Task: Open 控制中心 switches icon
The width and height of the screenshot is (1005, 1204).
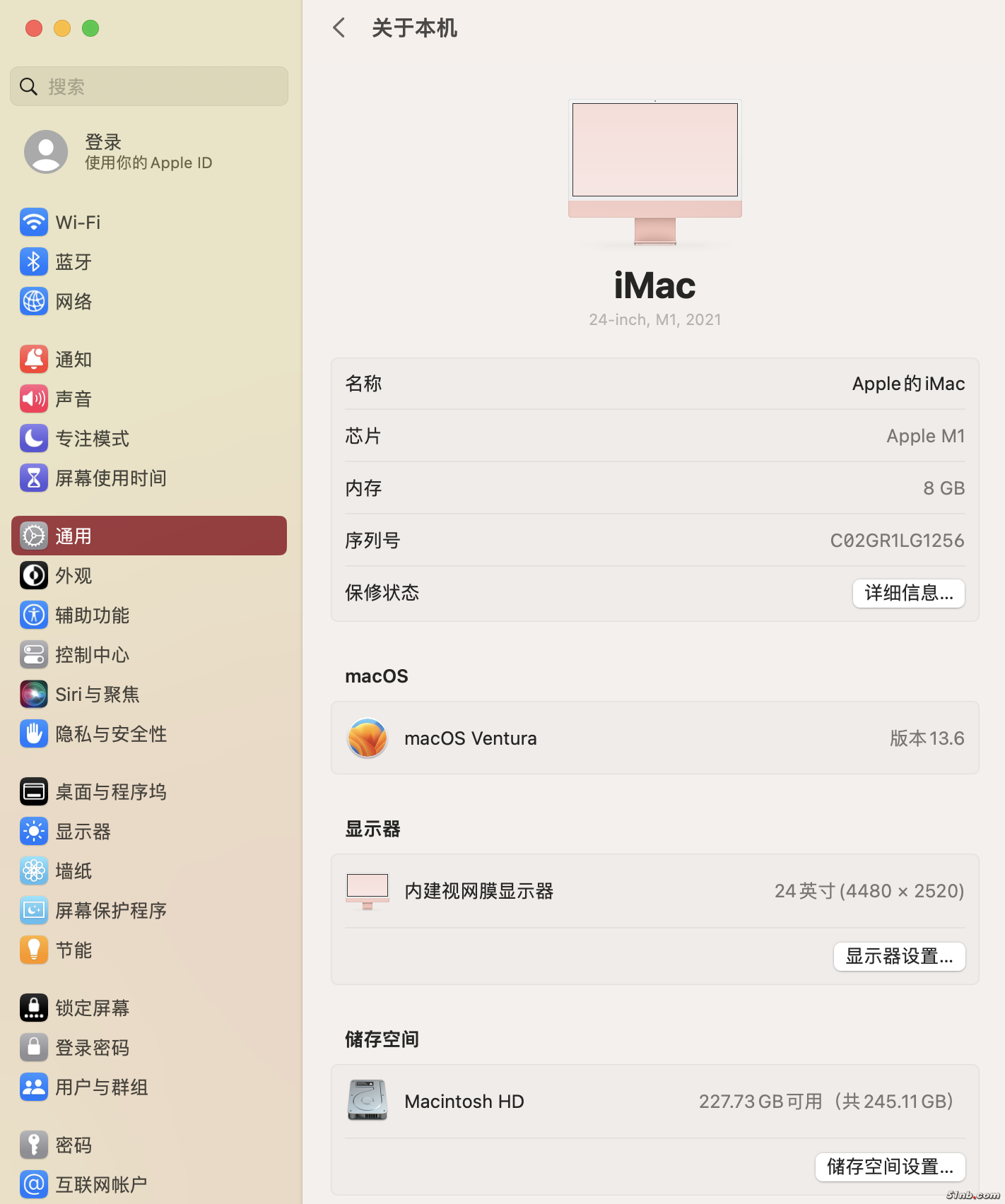Action: click(34, 655)
